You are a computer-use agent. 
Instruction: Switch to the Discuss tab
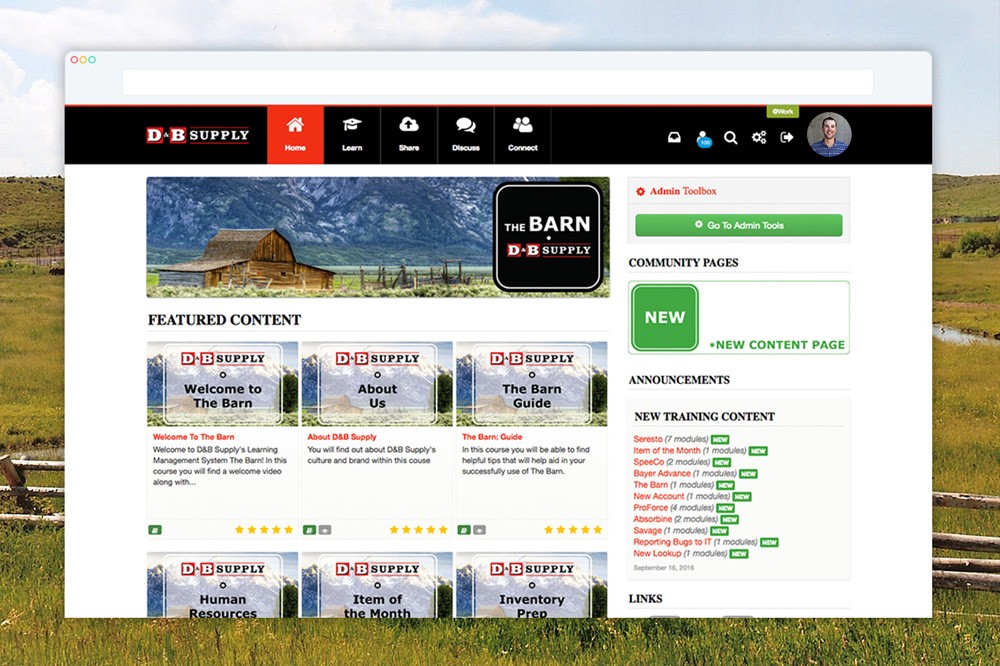pyautogui.click(x=465, y=133)
